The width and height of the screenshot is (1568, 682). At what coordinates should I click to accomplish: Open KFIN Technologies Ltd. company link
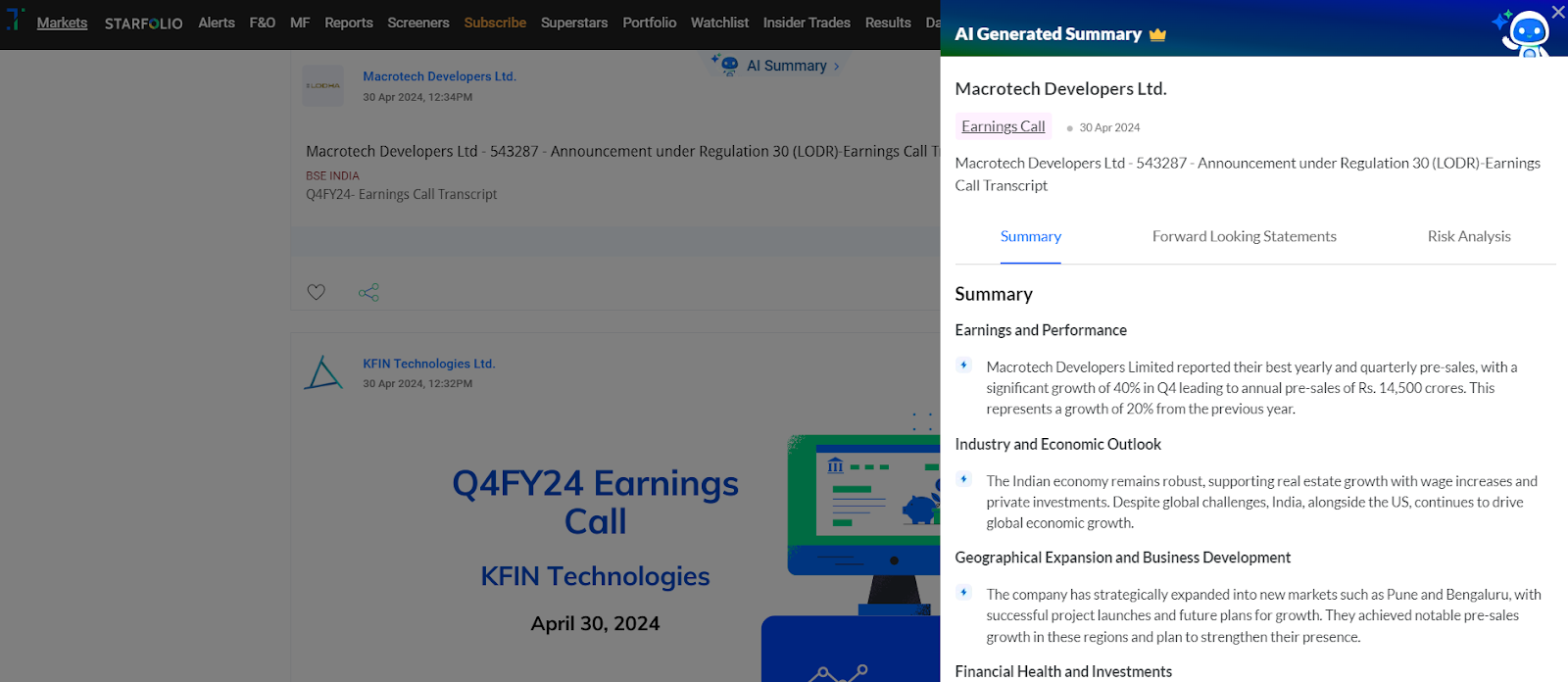tap(429, 364)
